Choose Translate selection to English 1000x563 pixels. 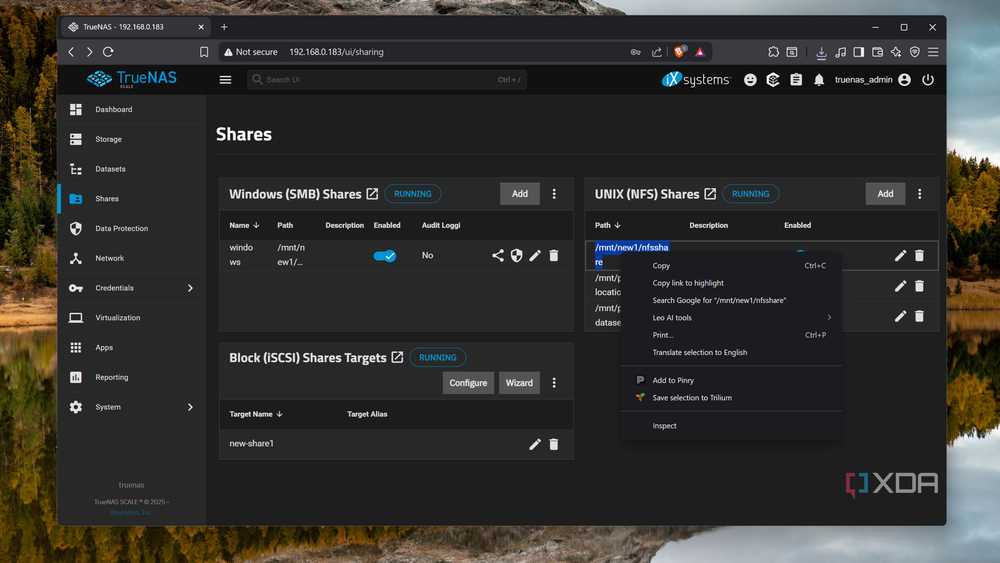(x=732, y=352)
